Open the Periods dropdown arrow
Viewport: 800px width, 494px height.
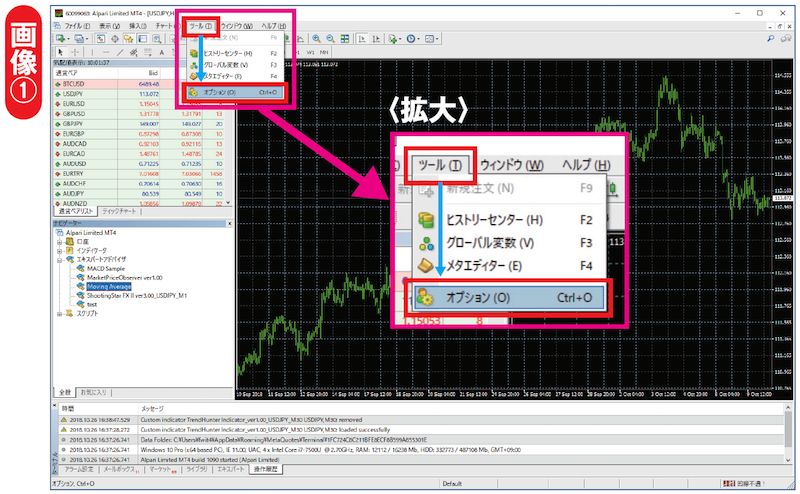[418, 39]
